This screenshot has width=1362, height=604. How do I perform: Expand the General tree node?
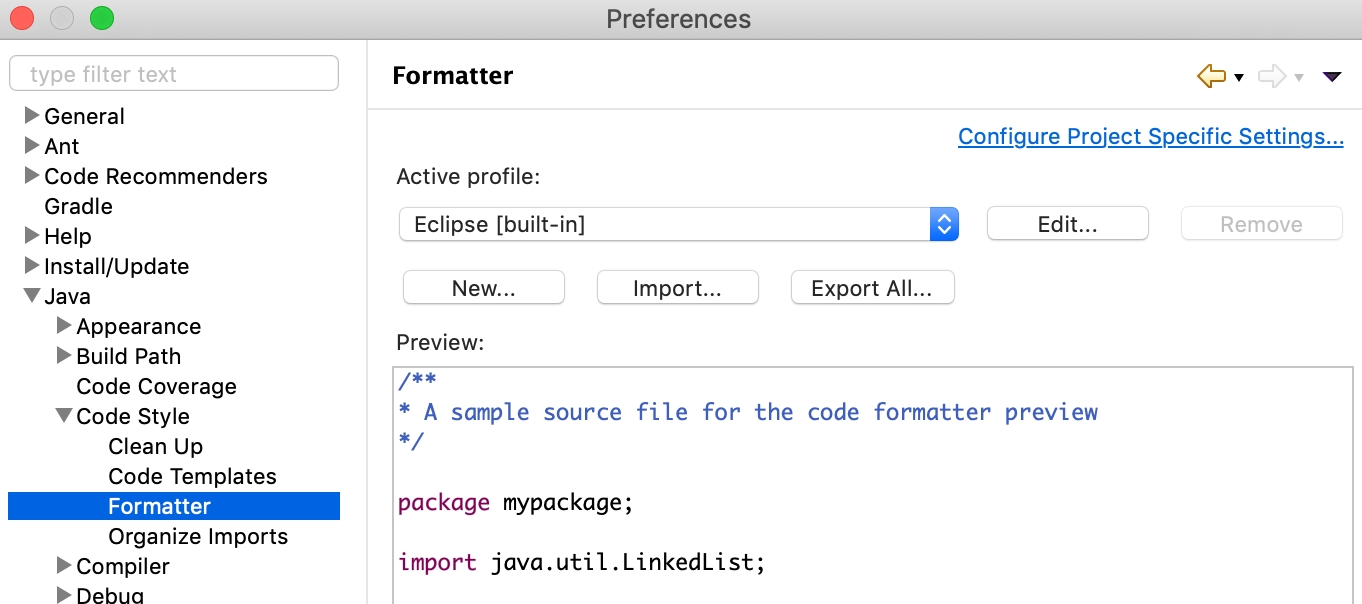coord(32,116)
